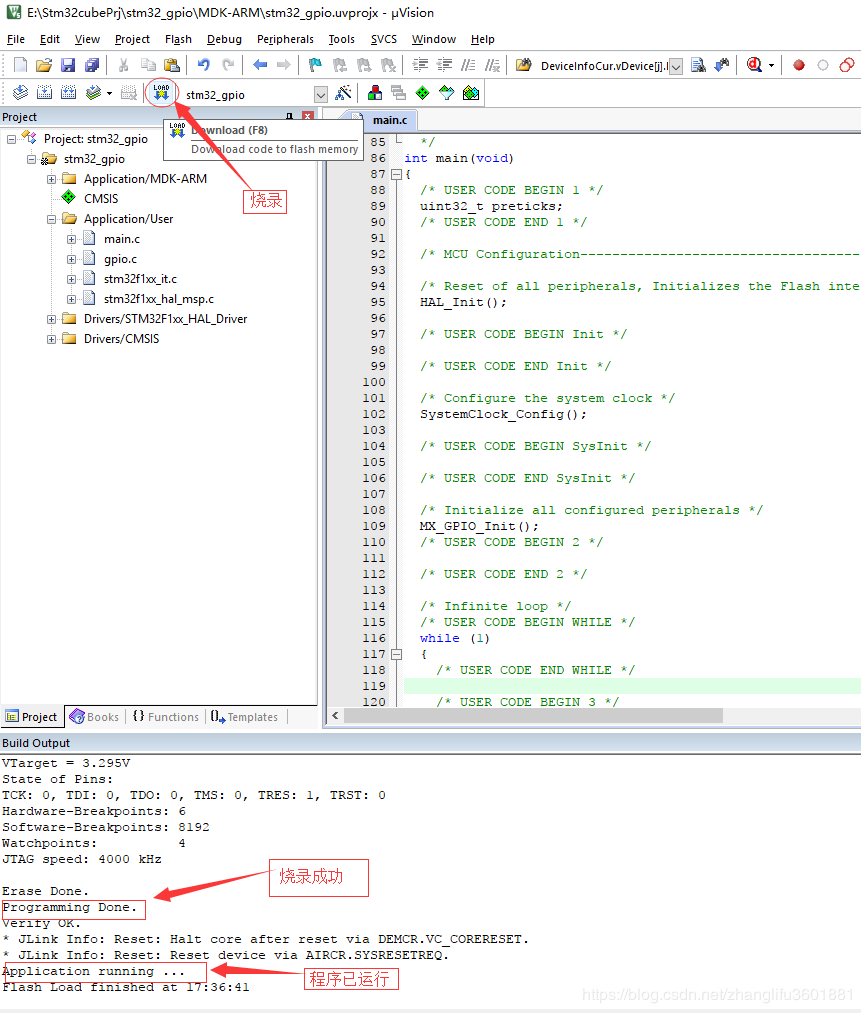Click the Save All icon
The image size is (861, 1013).
(x=91, y=65)
